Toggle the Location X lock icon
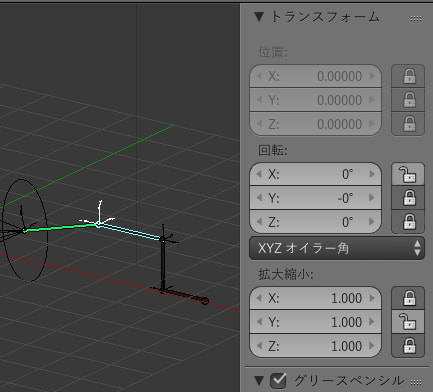Screen dimensions: 433x392 click(x=408, y=76)
